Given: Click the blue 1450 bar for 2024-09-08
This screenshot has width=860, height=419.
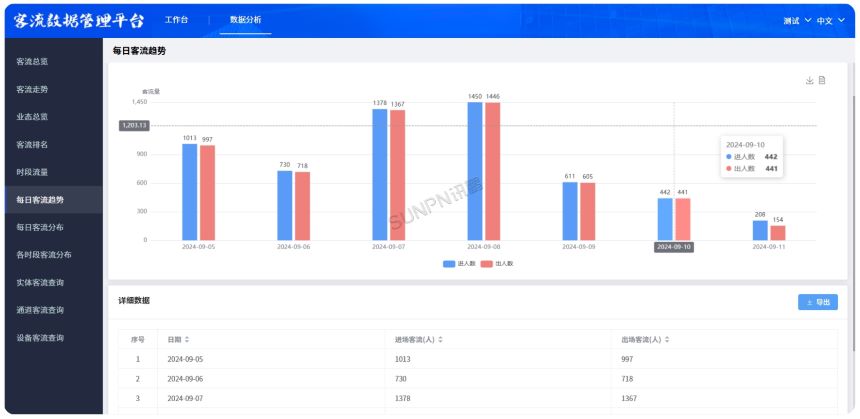Looking at the screenshot, I should pos(475,170).
